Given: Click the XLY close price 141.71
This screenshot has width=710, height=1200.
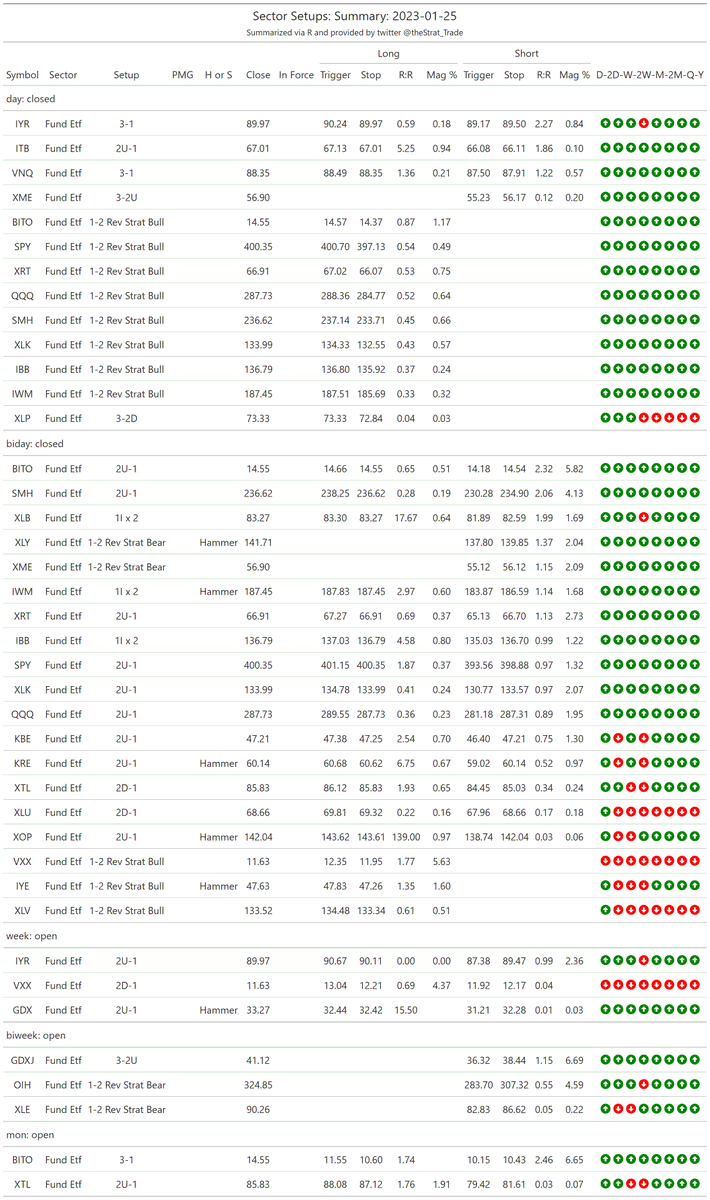Looking at the screenshot, I should (x=258, y=542).
